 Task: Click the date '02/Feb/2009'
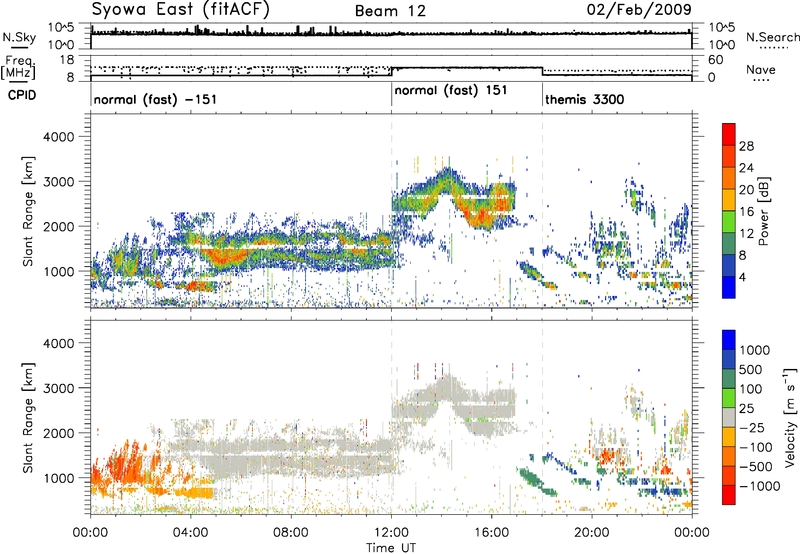tap(639, 9)
